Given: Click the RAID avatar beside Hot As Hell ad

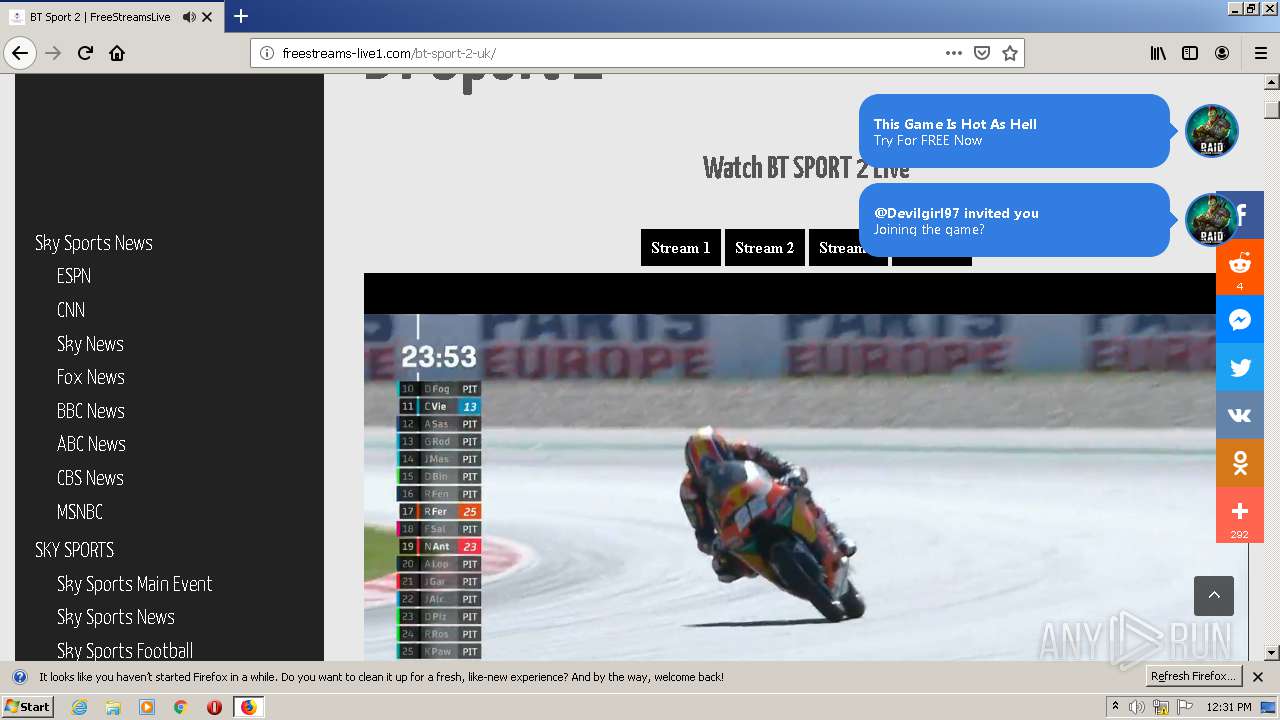Looking at the screenshot, I should pyautogui.click(x=1211, y=131).
